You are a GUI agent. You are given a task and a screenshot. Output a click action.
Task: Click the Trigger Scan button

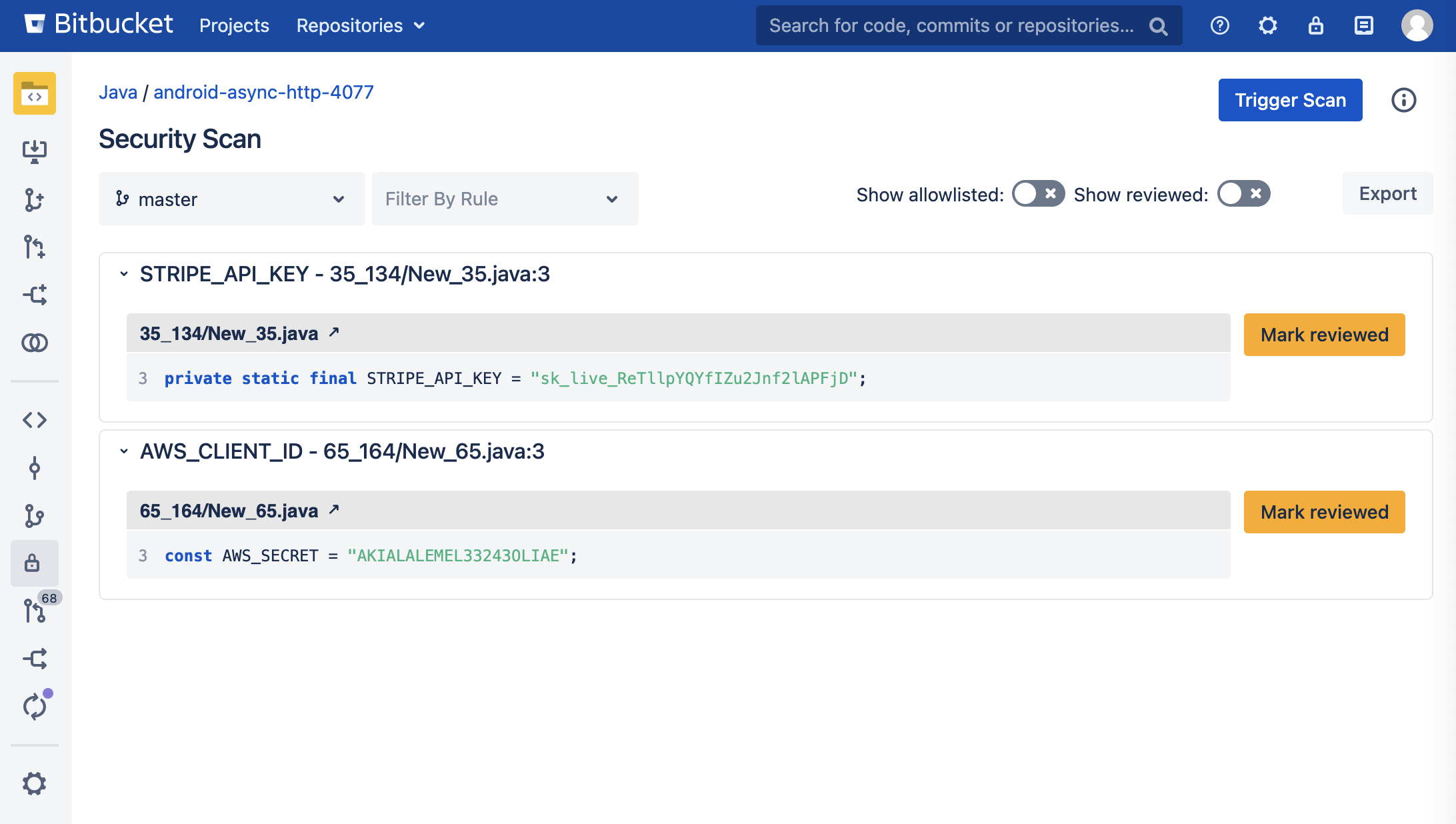1290,100
